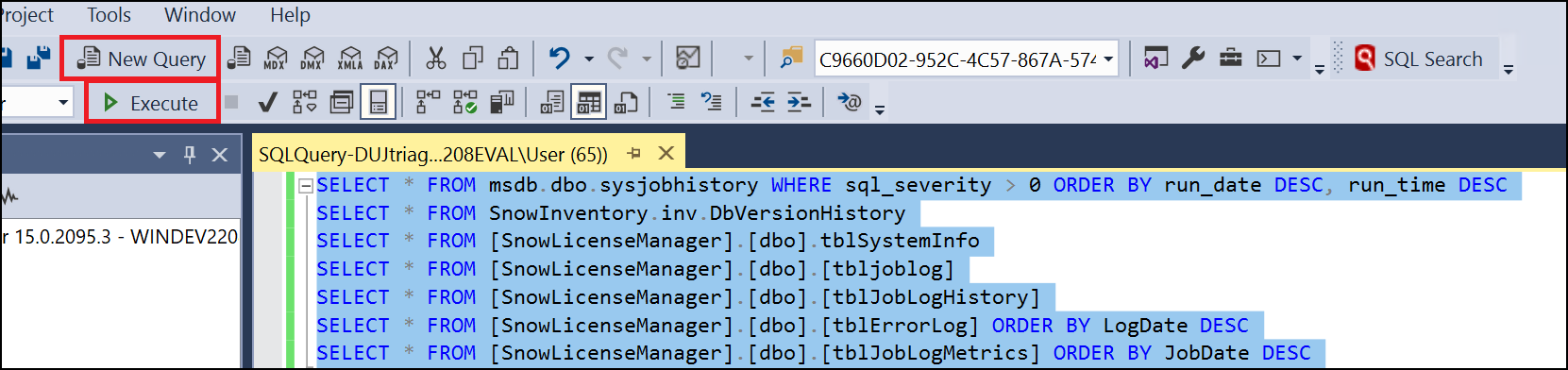This screenshot has height=370, width=1568.
Task: Collapse the SQL code outline block
Action: (x=306, y=186)
